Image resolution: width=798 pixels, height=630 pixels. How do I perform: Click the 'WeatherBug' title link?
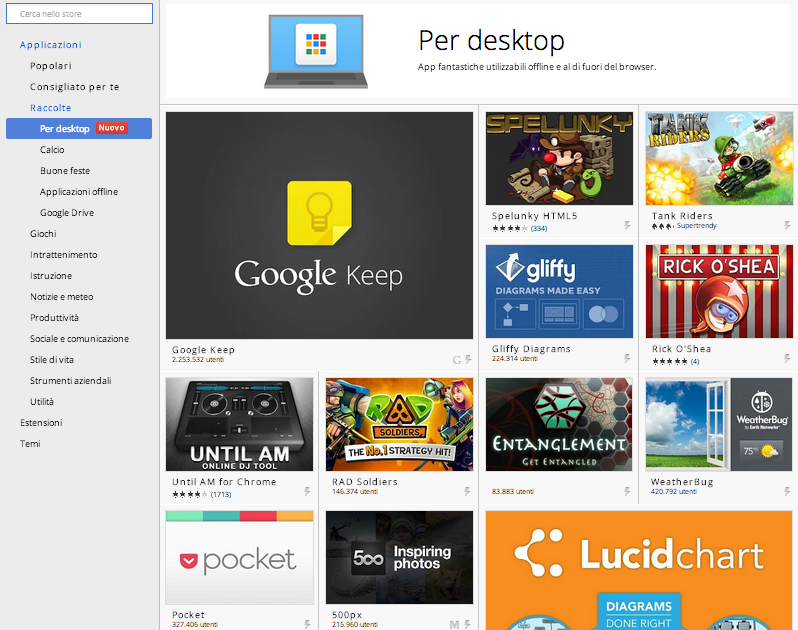click(682, 481)
